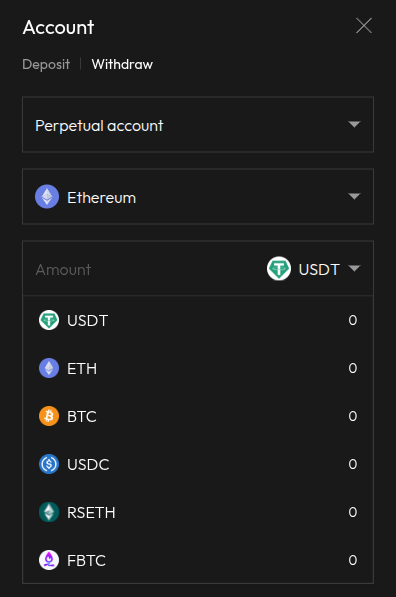Pick the BTC label in token list

tap(82, 416)
